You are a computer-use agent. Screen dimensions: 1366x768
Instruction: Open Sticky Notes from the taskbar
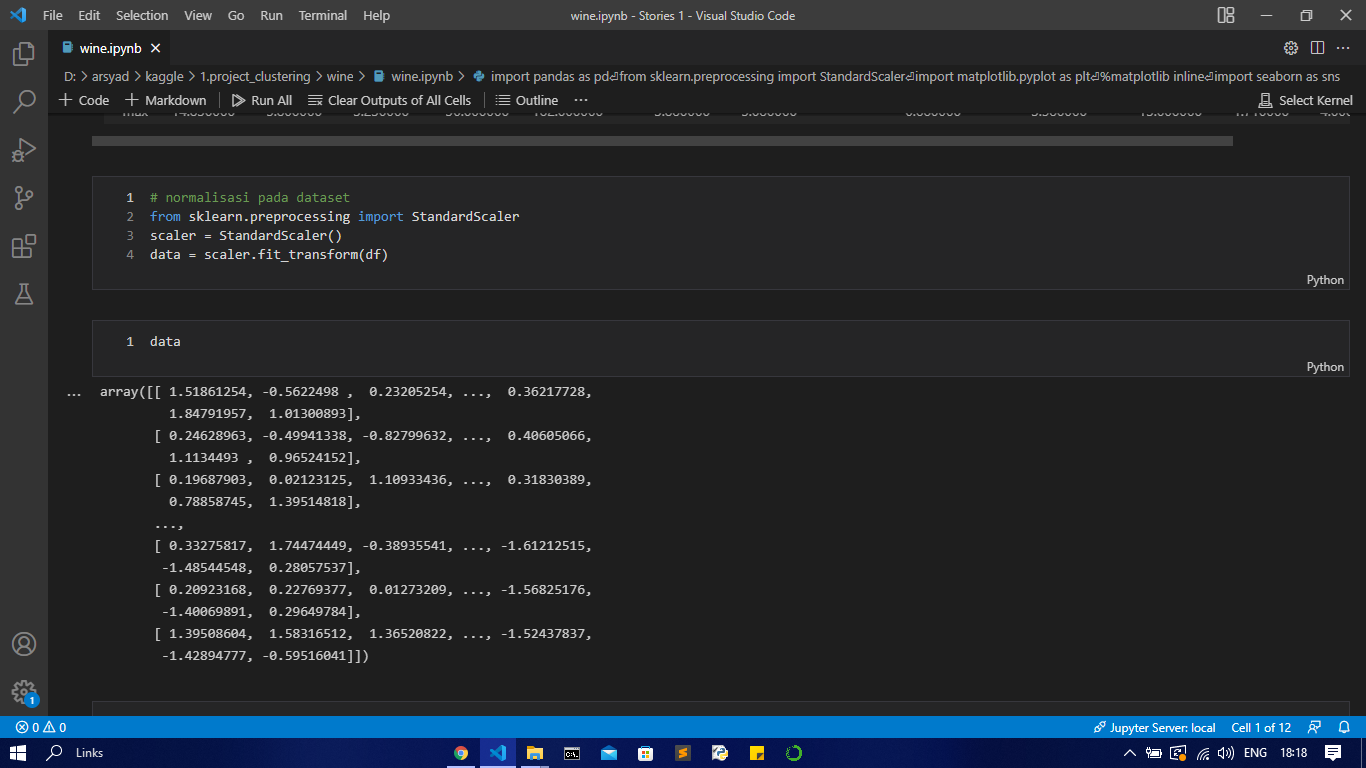coord(757,753)
